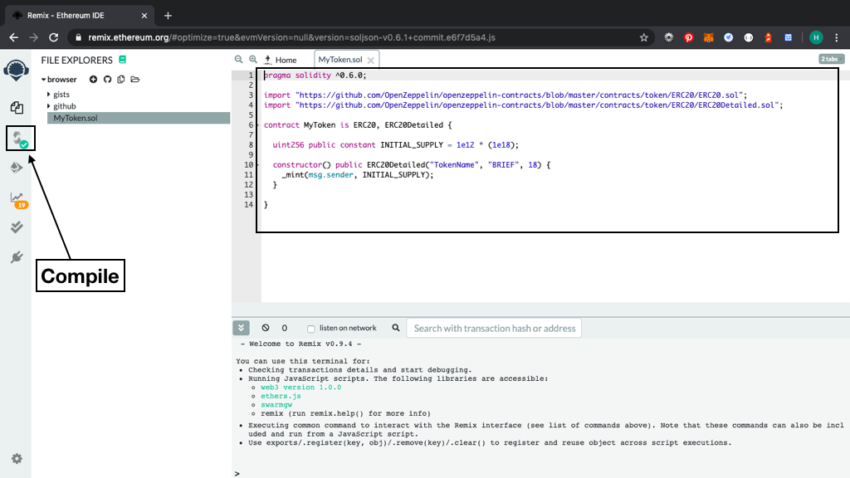Image resolution: width=850 pixels, height=478 pixels.
Task: Open the File Explorers sidebar icon
Action: [x=16, y=107]
